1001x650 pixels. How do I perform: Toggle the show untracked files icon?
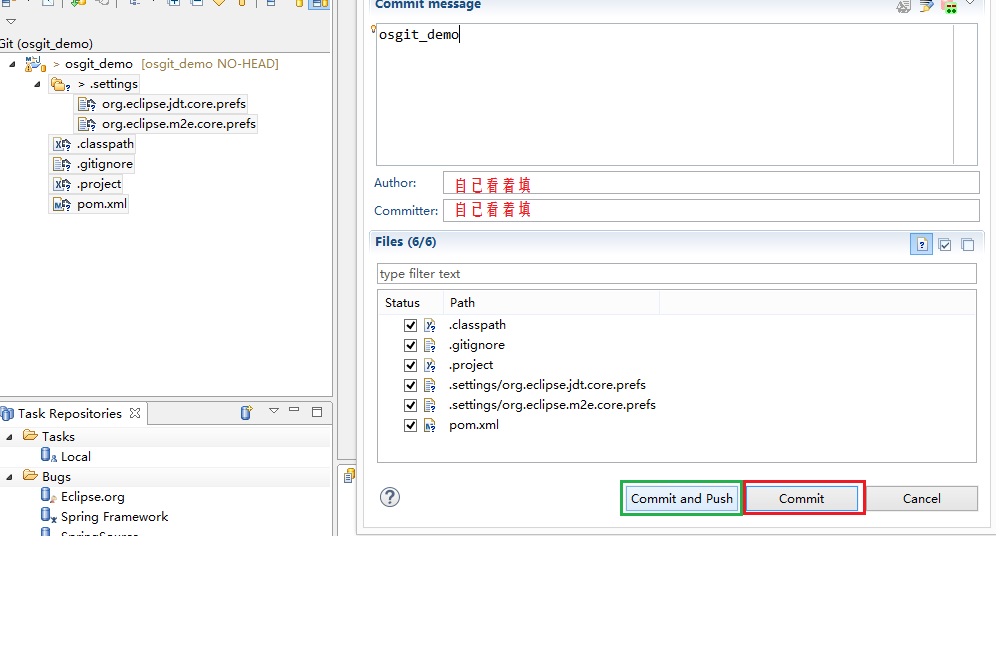(x=921, y=244)
